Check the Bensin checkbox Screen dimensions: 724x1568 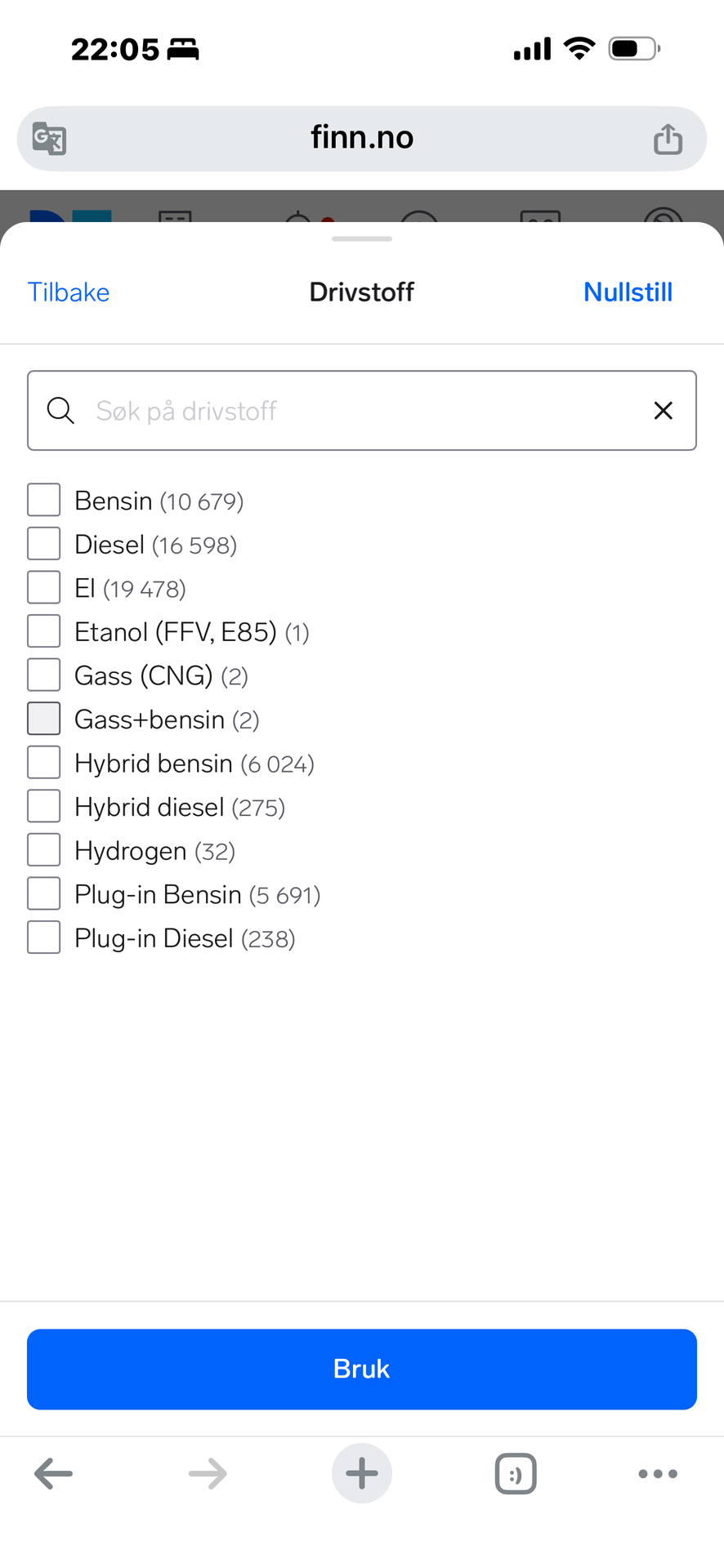click(x=44, y=500)
